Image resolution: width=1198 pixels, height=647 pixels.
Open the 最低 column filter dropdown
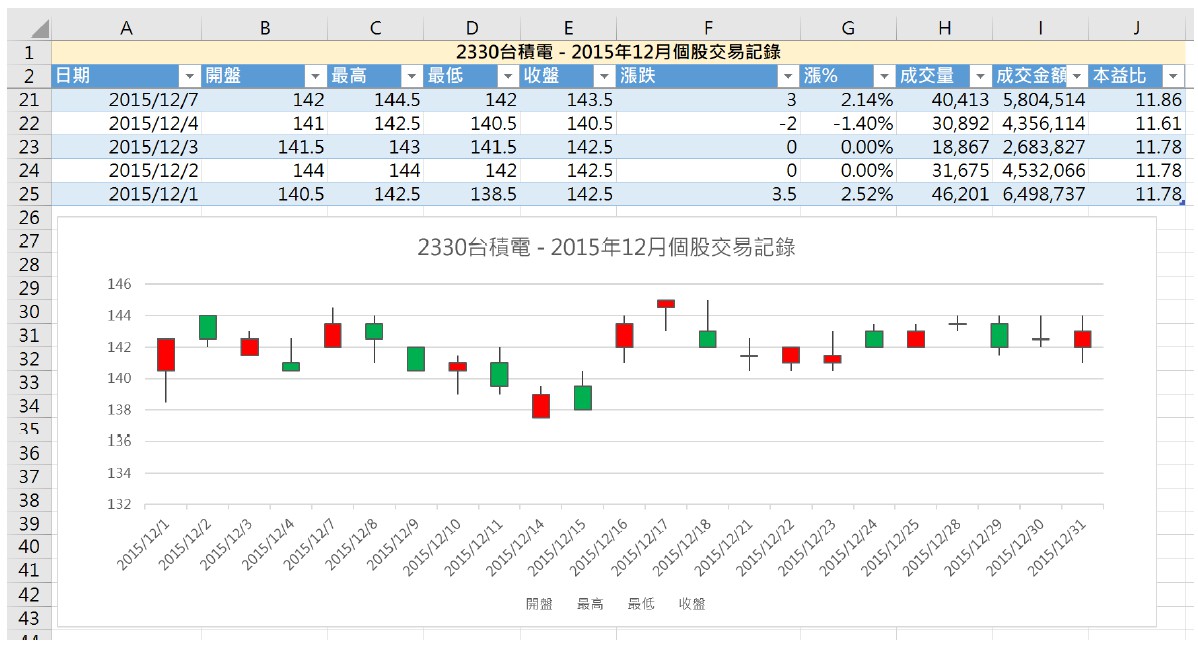(x=508, y=76)
